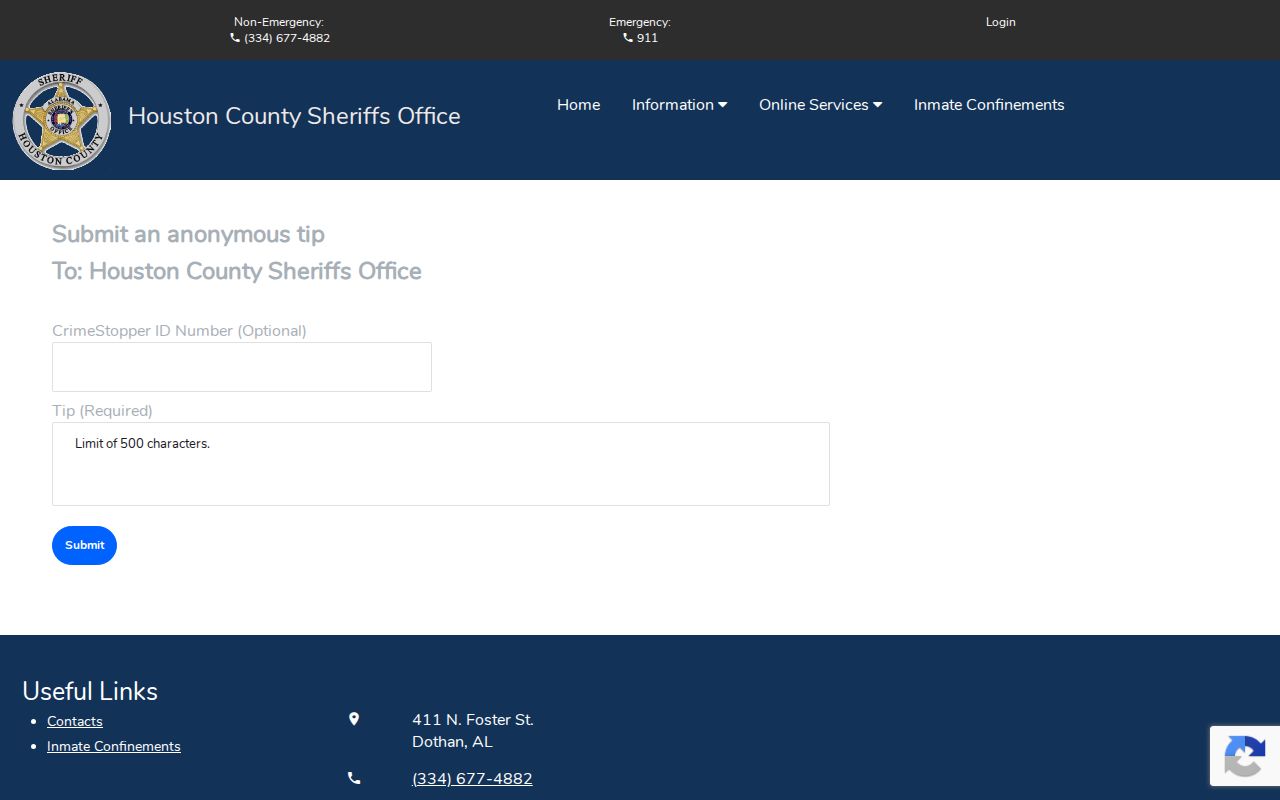Click the Useful Links heading
Viewport: 1280px width, 800px height.
[90, 691]
